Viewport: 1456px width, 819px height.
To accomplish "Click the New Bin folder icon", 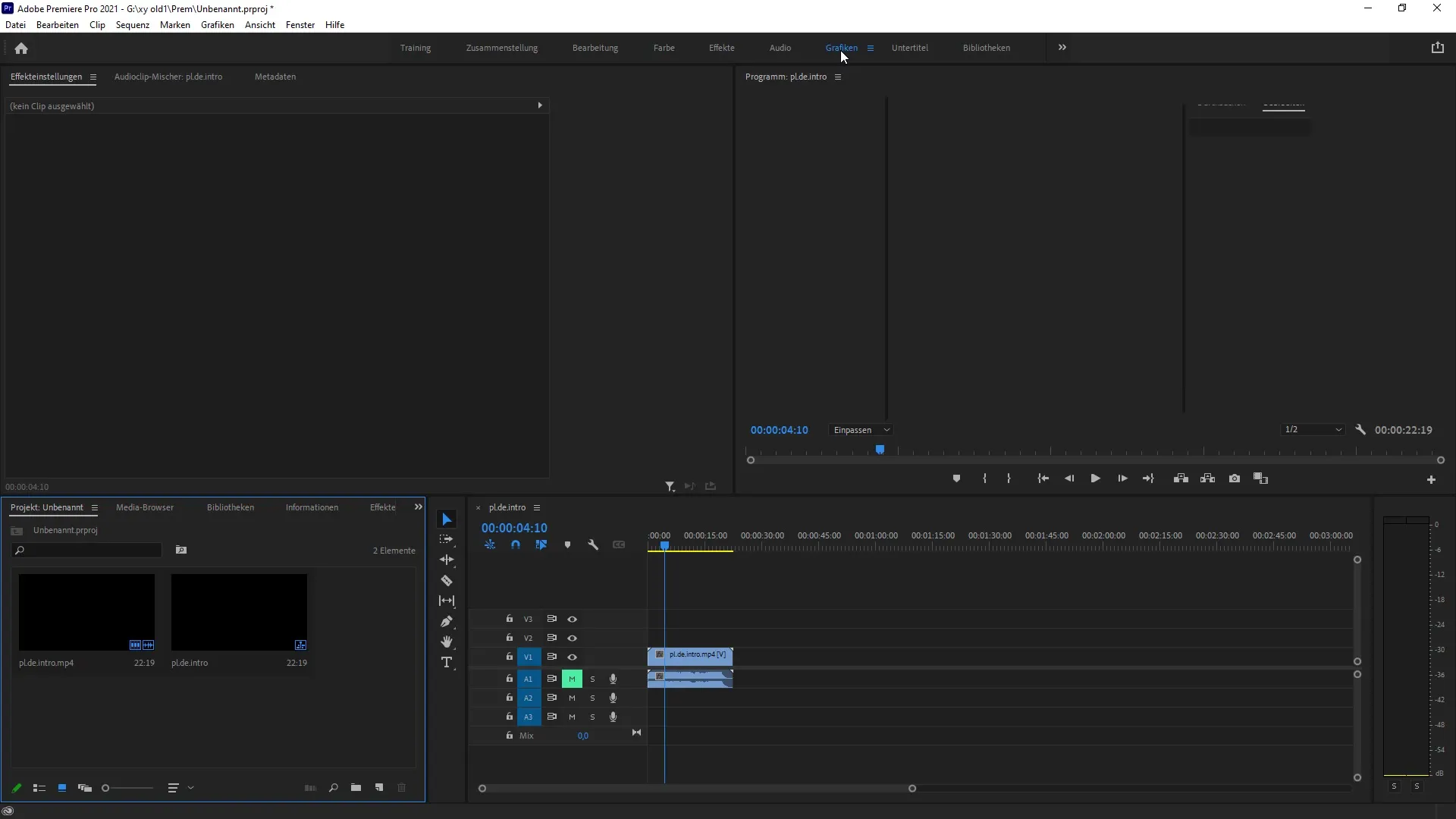I will pos(356,788).
